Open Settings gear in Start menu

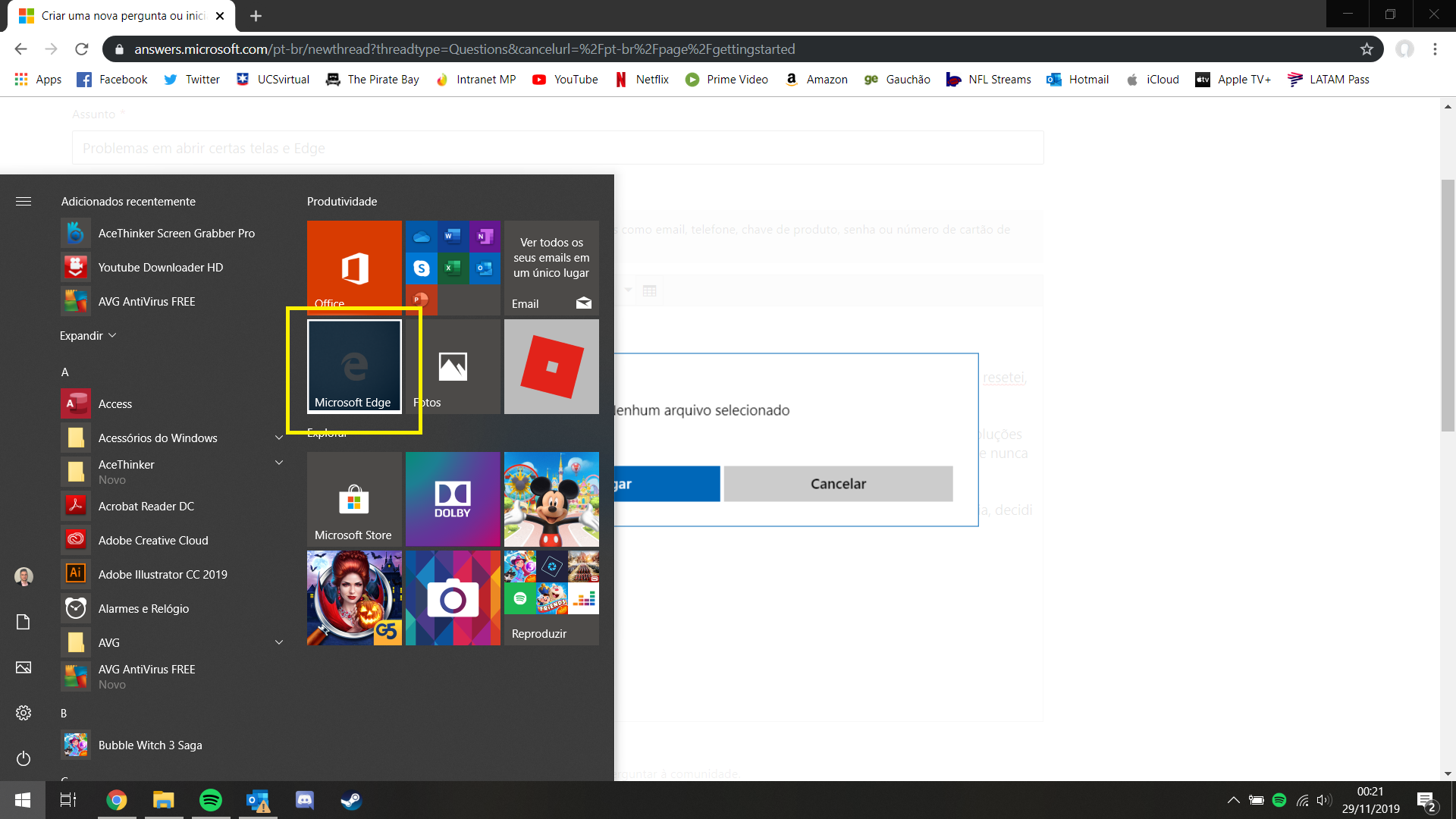pyautogui.click(x=24, y=713)
